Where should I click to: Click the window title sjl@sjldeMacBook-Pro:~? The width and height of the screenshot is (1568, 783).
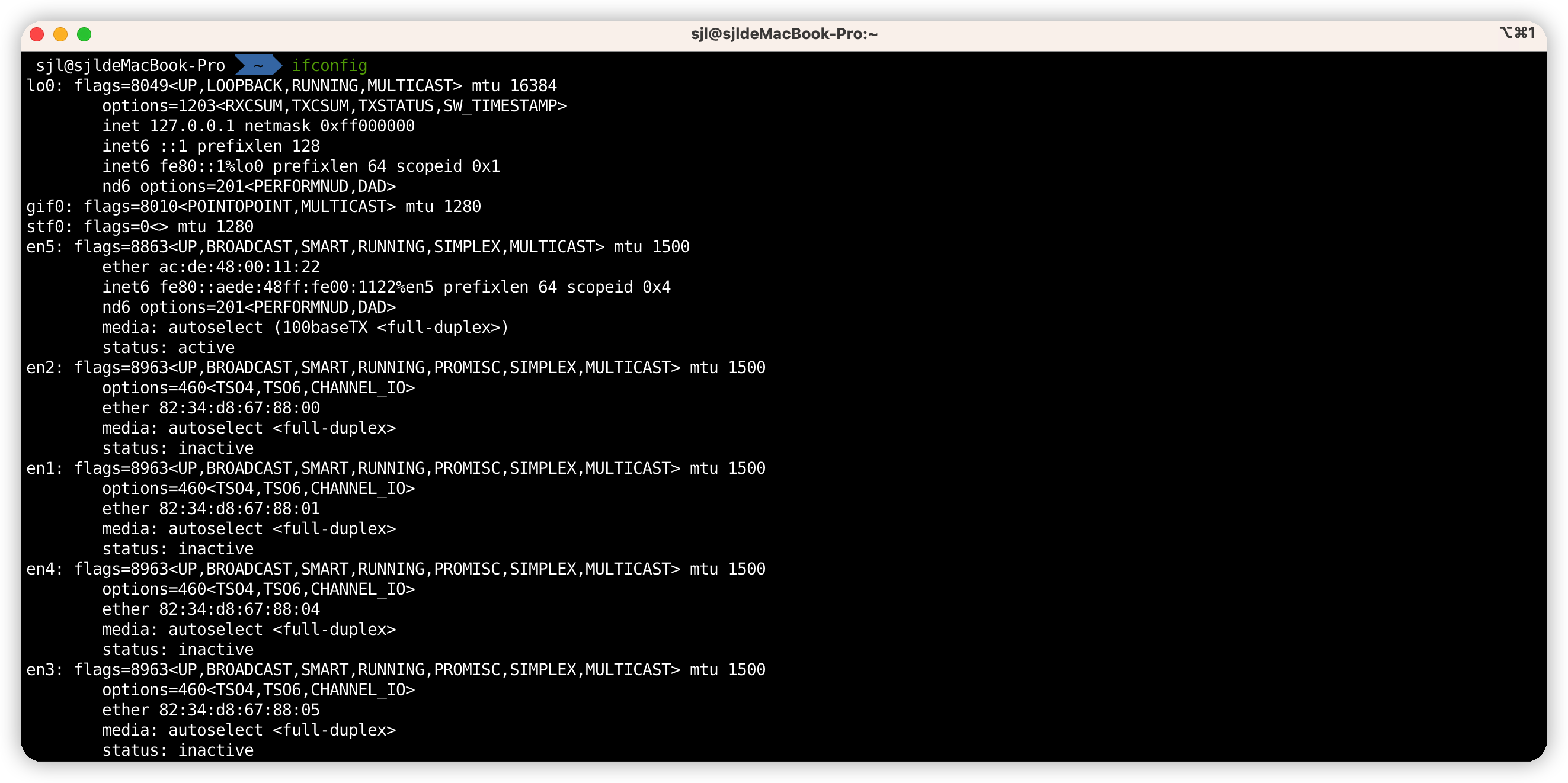(x=783, y=34)
